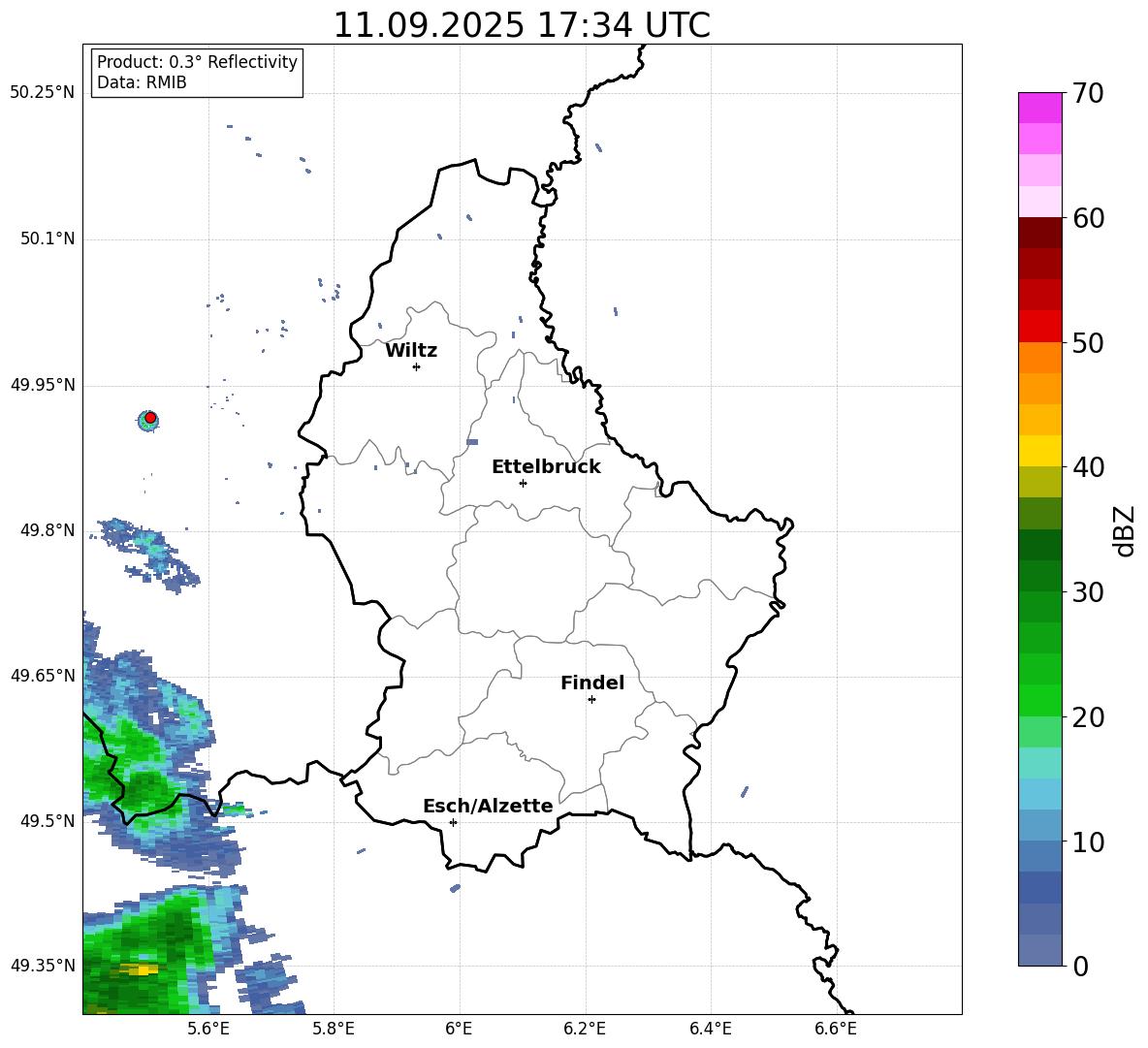Click the 6.4°E longitude label
This screenshot has height=1048, width=1148.
pos(711,1029)
